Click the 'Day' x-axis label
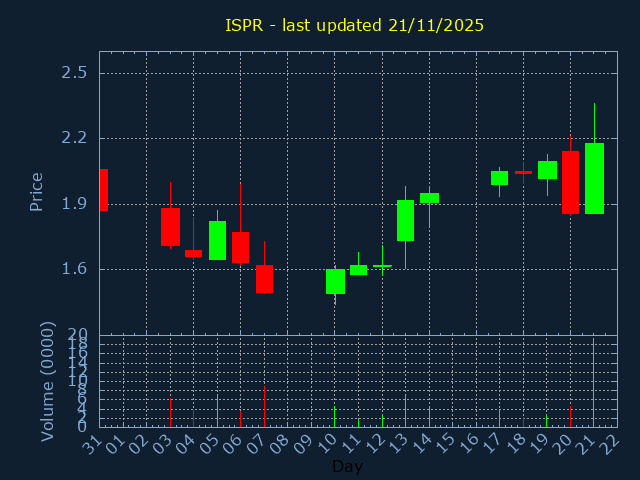640x480 pixels. (x=347, y=467)
